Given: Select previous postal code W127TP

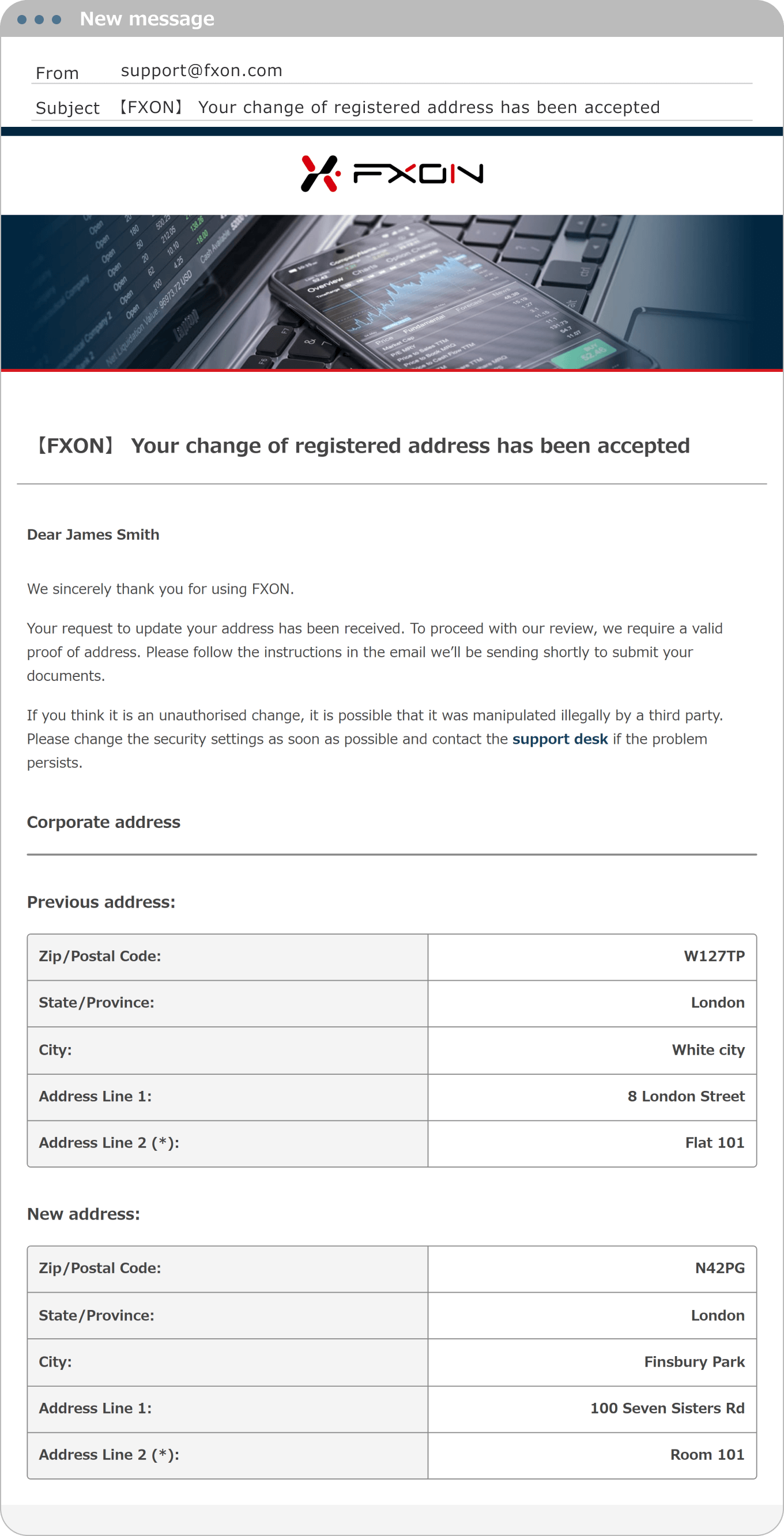Looking at the screenshot, I should 714,956.
